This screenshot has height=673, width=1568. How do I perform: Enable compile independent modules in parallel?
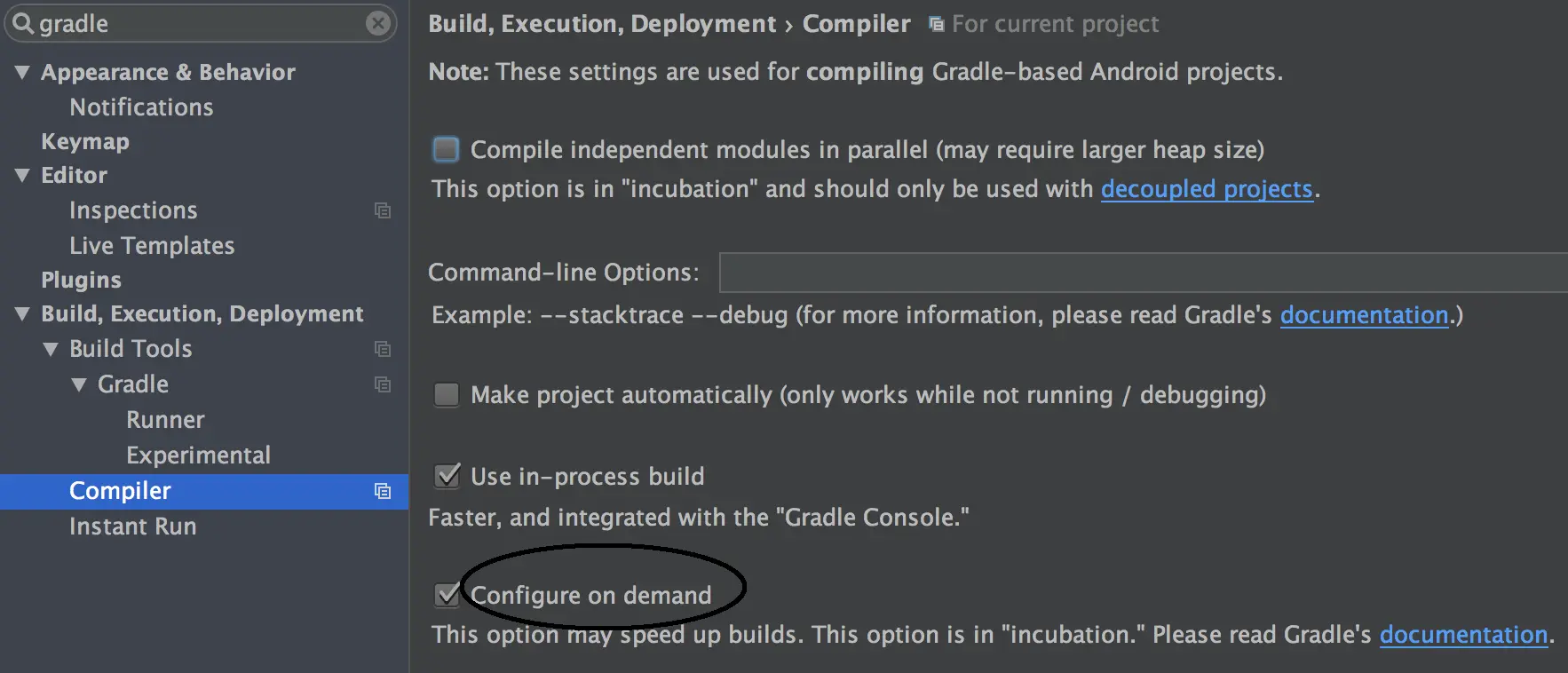coord(446,149)
